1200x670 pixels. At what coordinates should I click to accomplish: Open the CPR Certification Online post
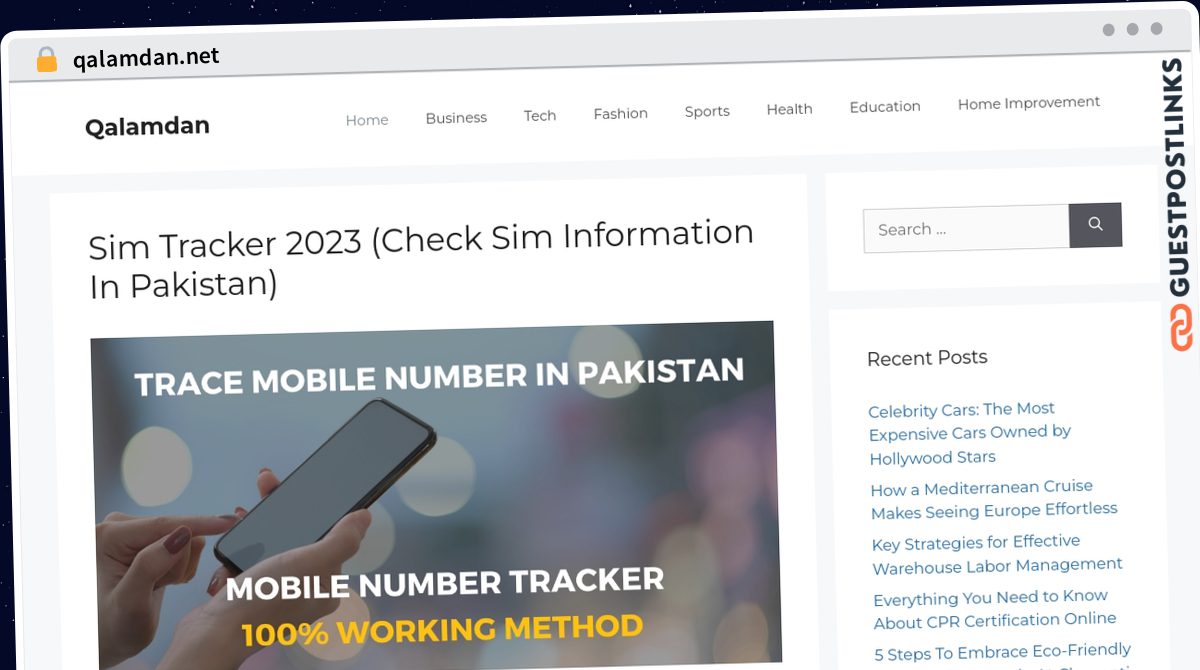pyautogui.click(x=994, y=609)
